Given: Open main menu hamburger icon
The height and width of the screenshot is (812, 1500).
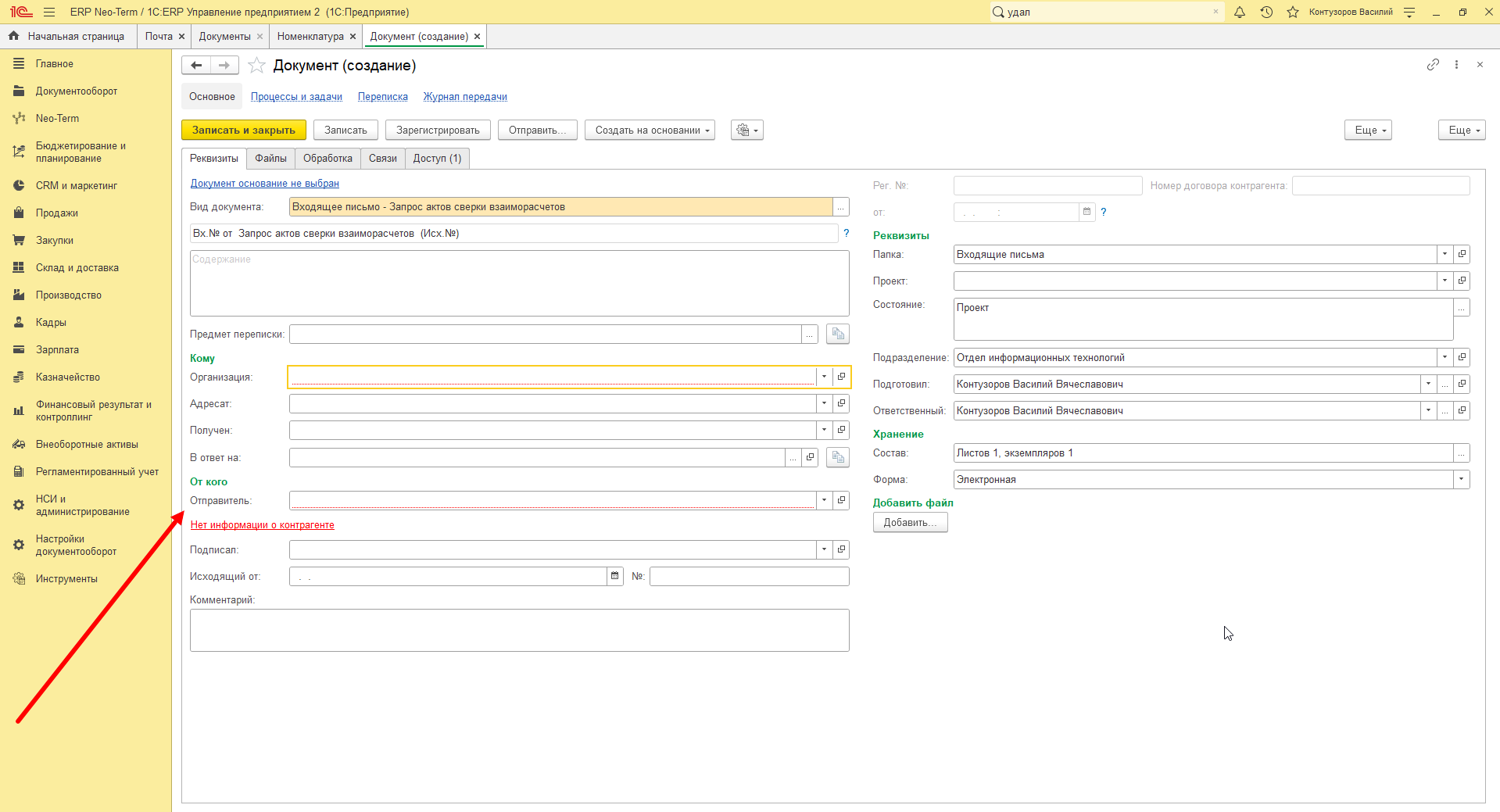Looking at the screenshot, I should pyautogui.click(x=49, y=12).
